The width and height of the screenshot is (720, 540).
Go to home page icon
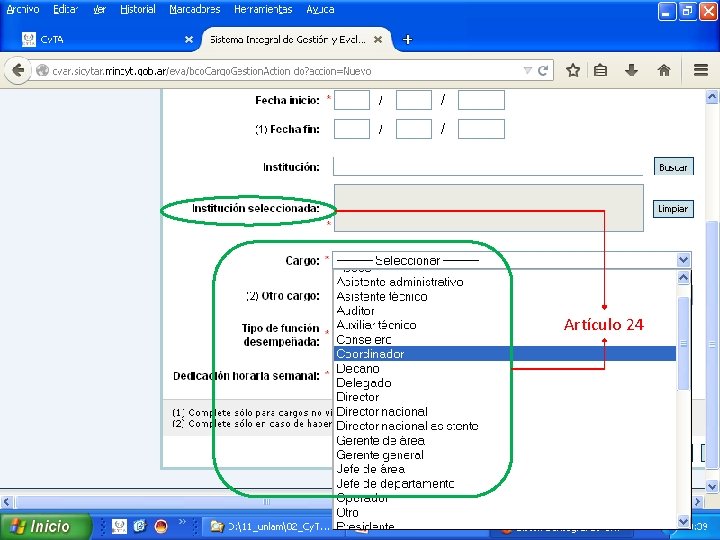pyautogui.click(x=664, y=70)
